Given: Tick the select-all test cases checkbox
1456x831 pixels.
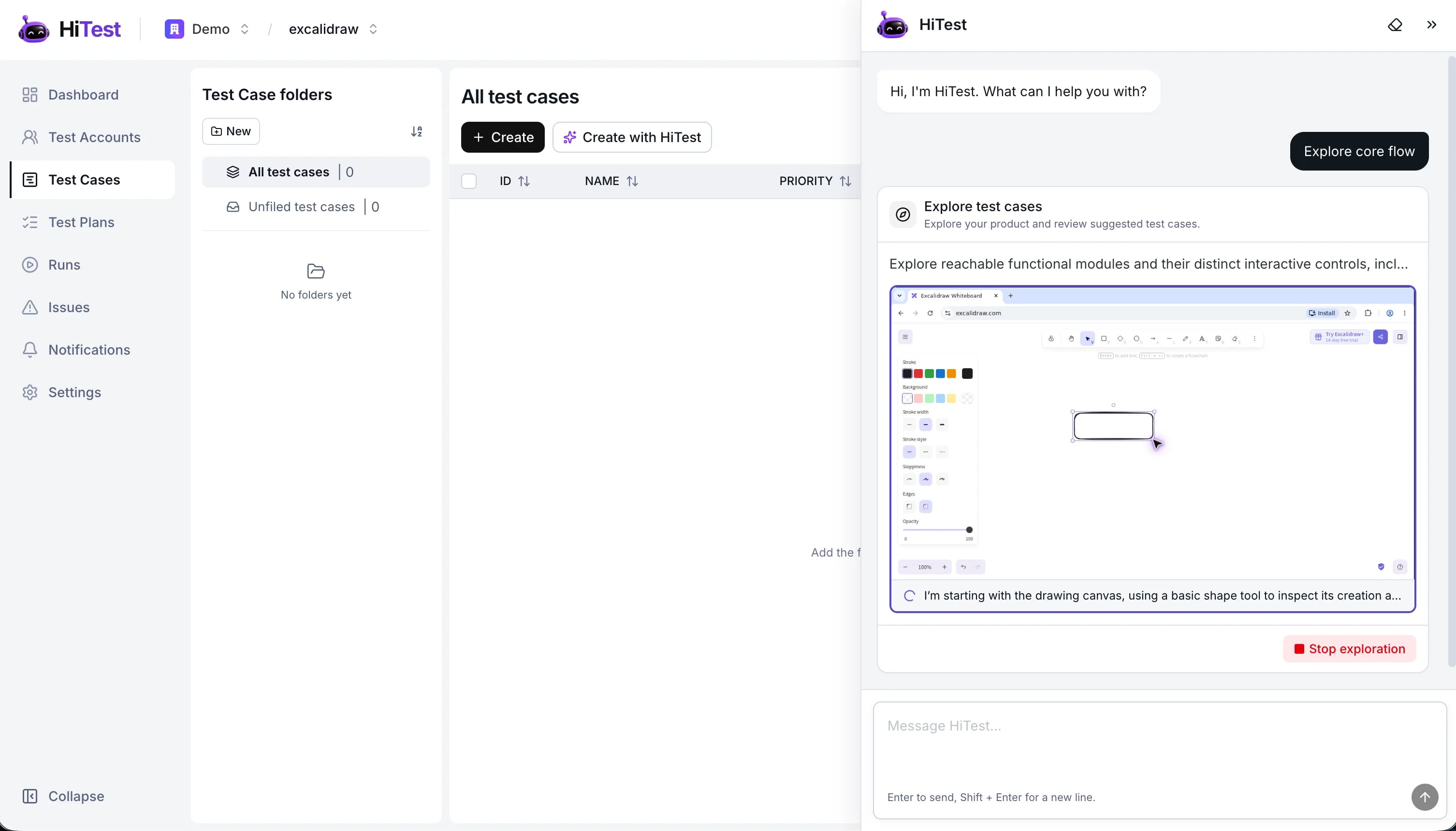Looking at the screenshot, I should tap(469, 182).
